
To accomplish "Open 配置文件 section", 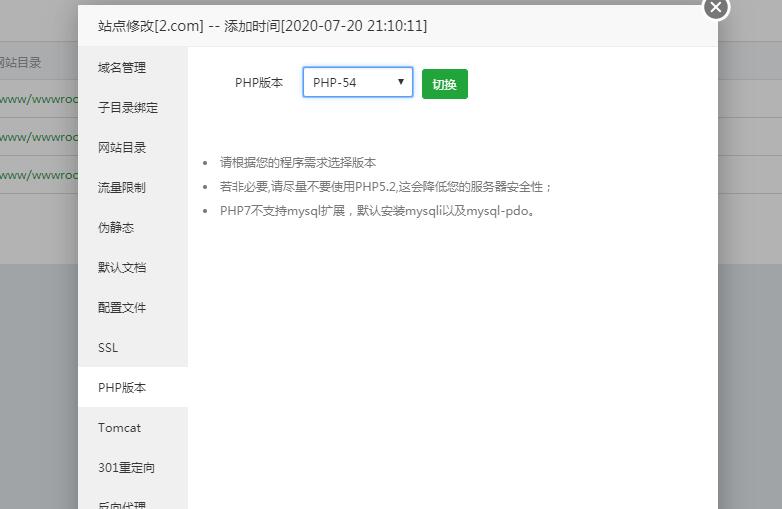I will coord(133,307).
